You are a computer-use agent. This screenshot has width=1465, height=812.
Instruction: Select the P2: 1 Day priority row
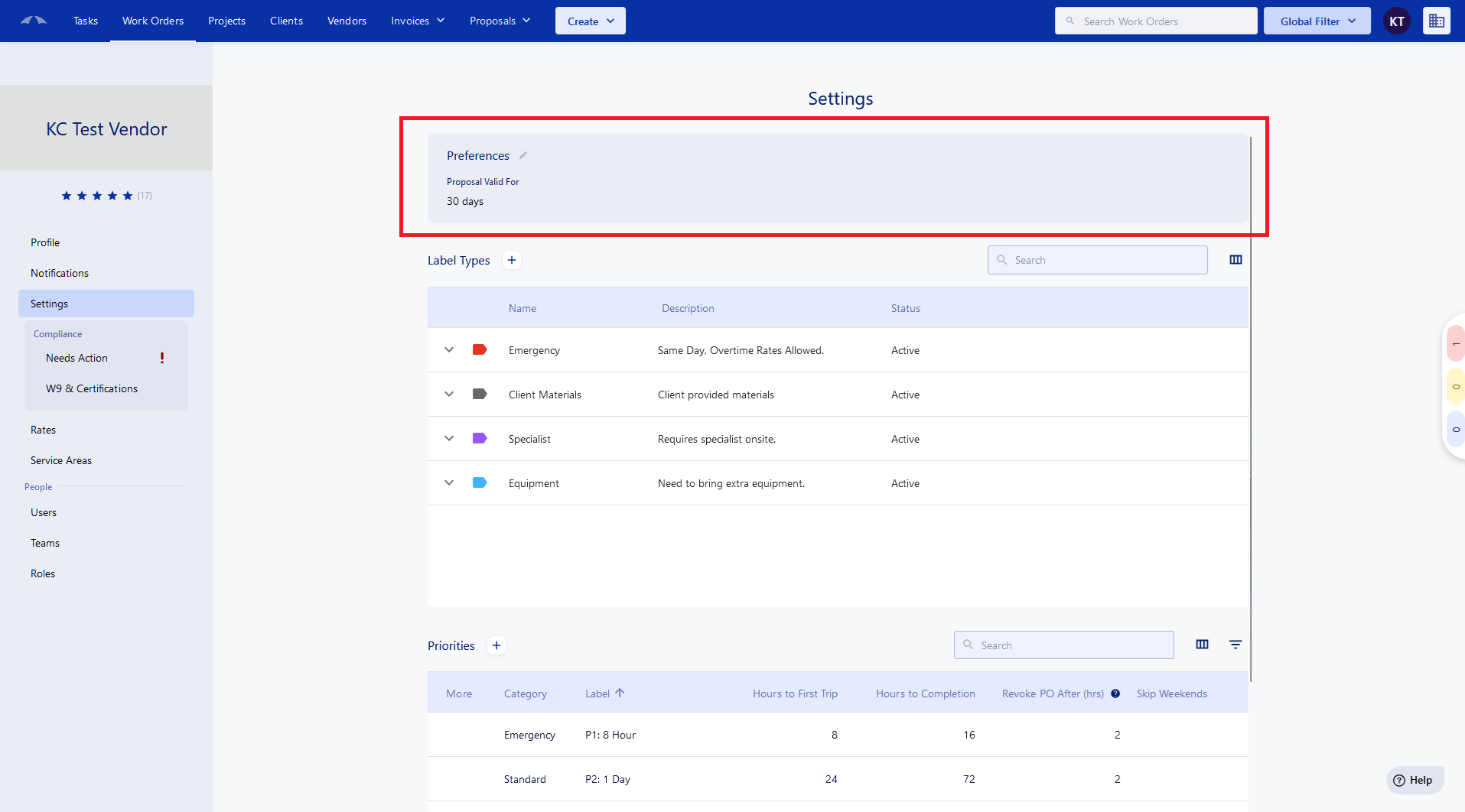coord(838,779)
